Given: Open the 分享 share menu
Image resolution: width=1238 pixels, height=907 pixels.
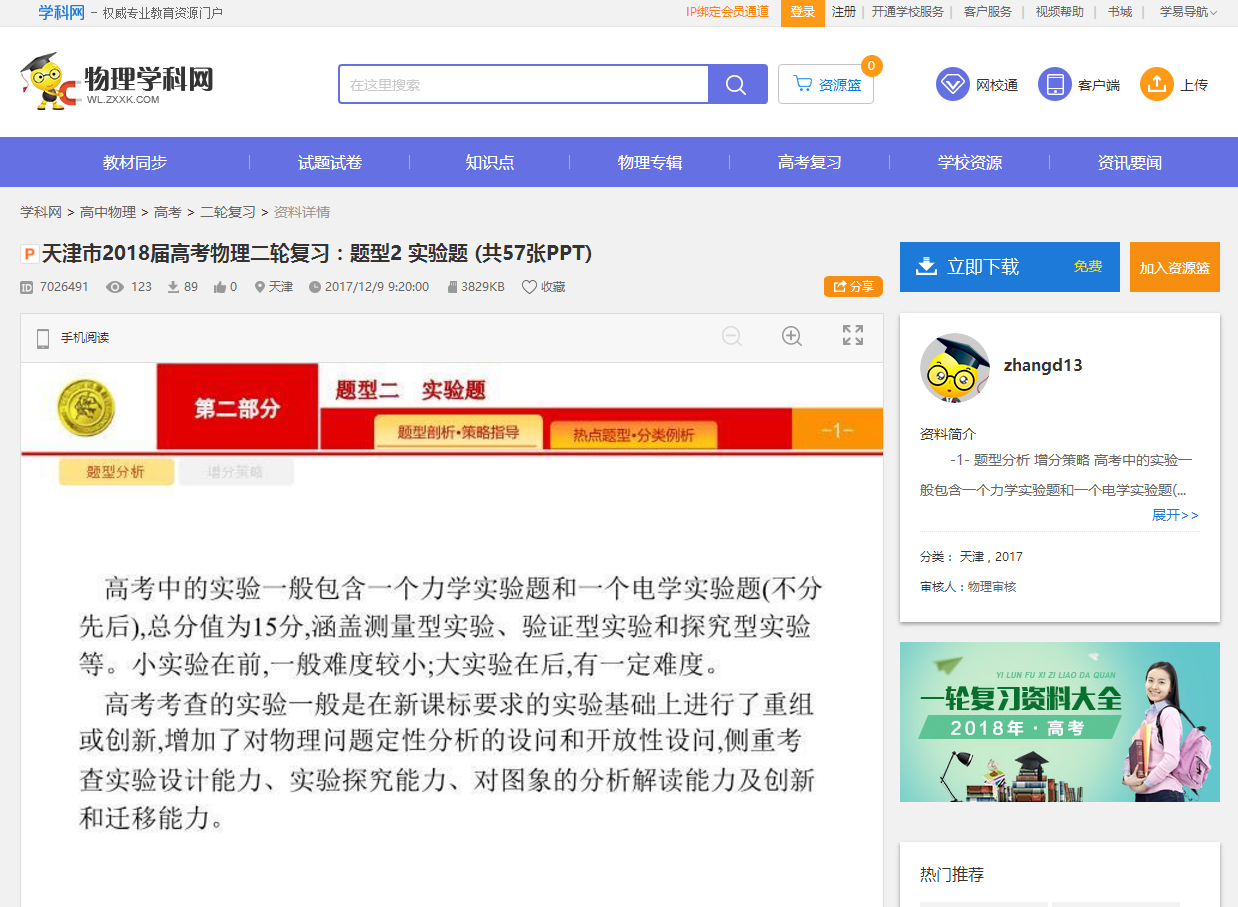Looking at the screenshot, I should pos(853,287).
